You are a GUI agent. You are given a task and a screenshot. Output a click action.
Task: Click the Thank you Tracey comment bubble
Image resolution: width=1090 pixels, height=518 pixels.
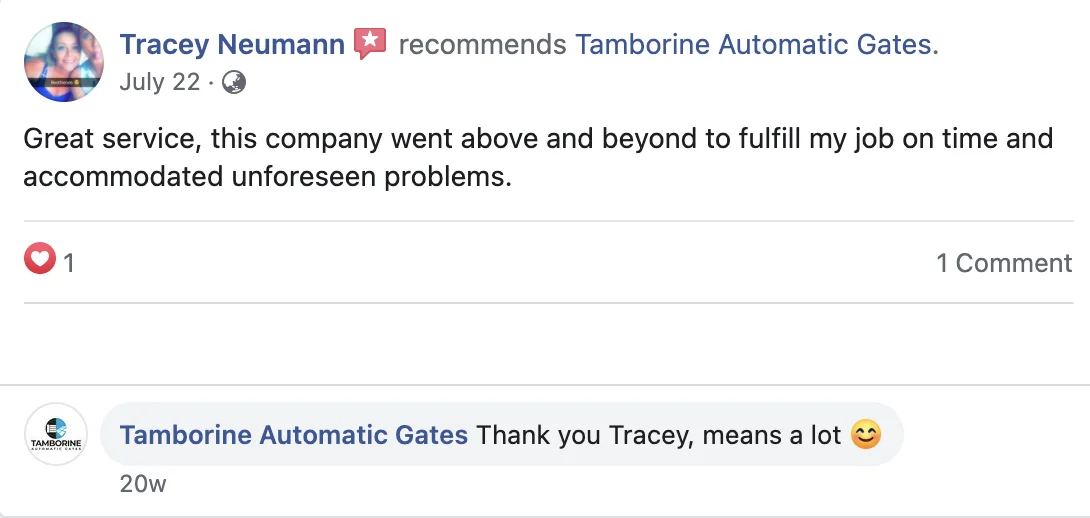(502, 435)
